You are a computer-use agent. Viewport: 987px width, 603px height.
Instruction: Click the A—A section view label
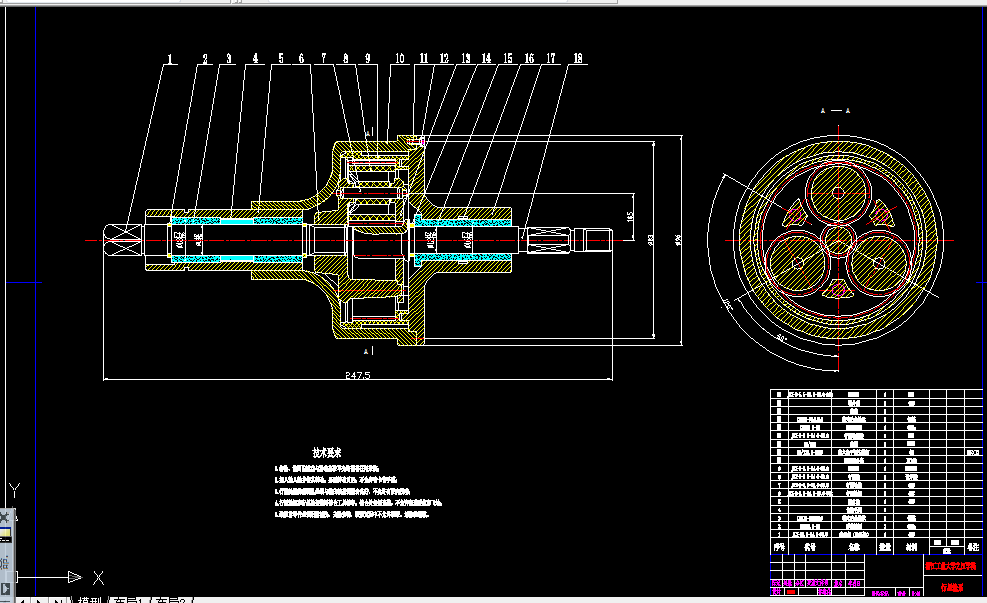point(835,111)
